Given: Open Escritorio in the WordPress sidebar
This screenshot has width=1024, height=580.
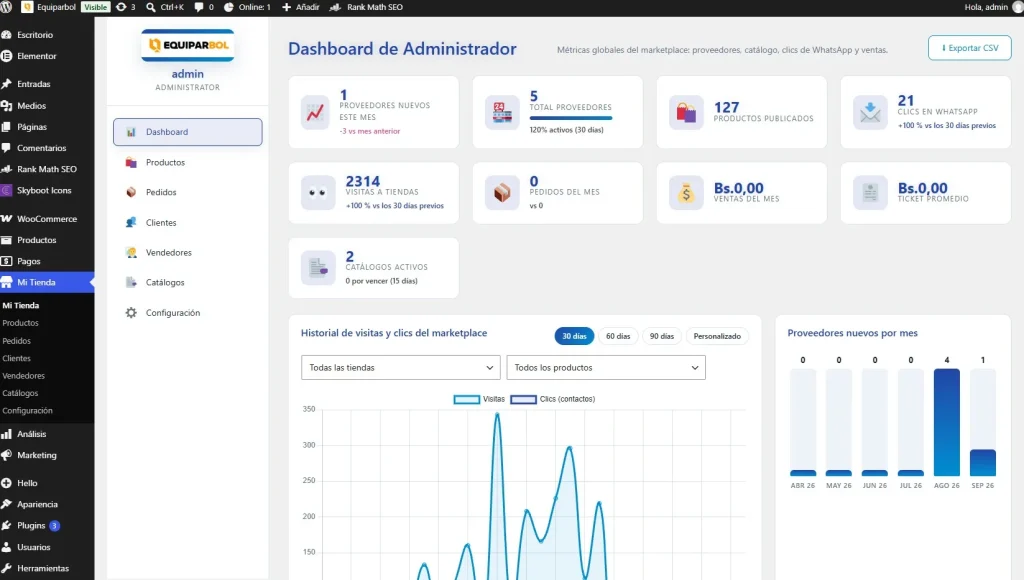Looking at the screenshot, I should 35,35.
